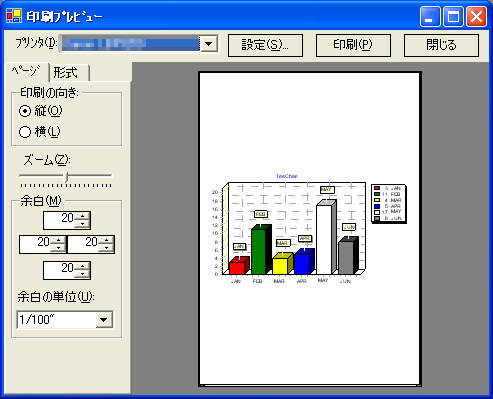This screenshot has height=399, width=493.
Task: Click the app icon in the title bar
Action: point(14,16)
